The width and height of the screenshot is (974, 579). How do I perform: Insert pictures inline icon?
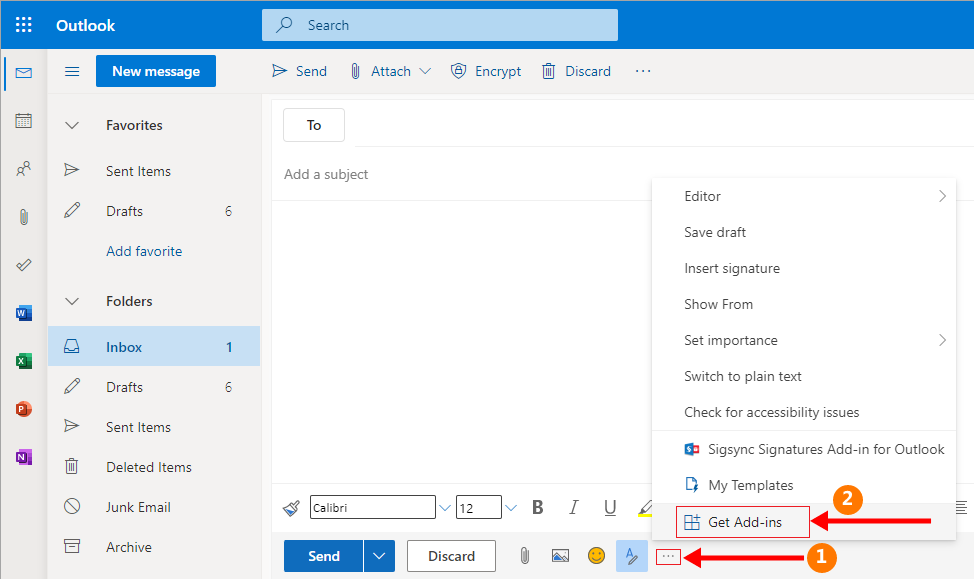[560, 556]
